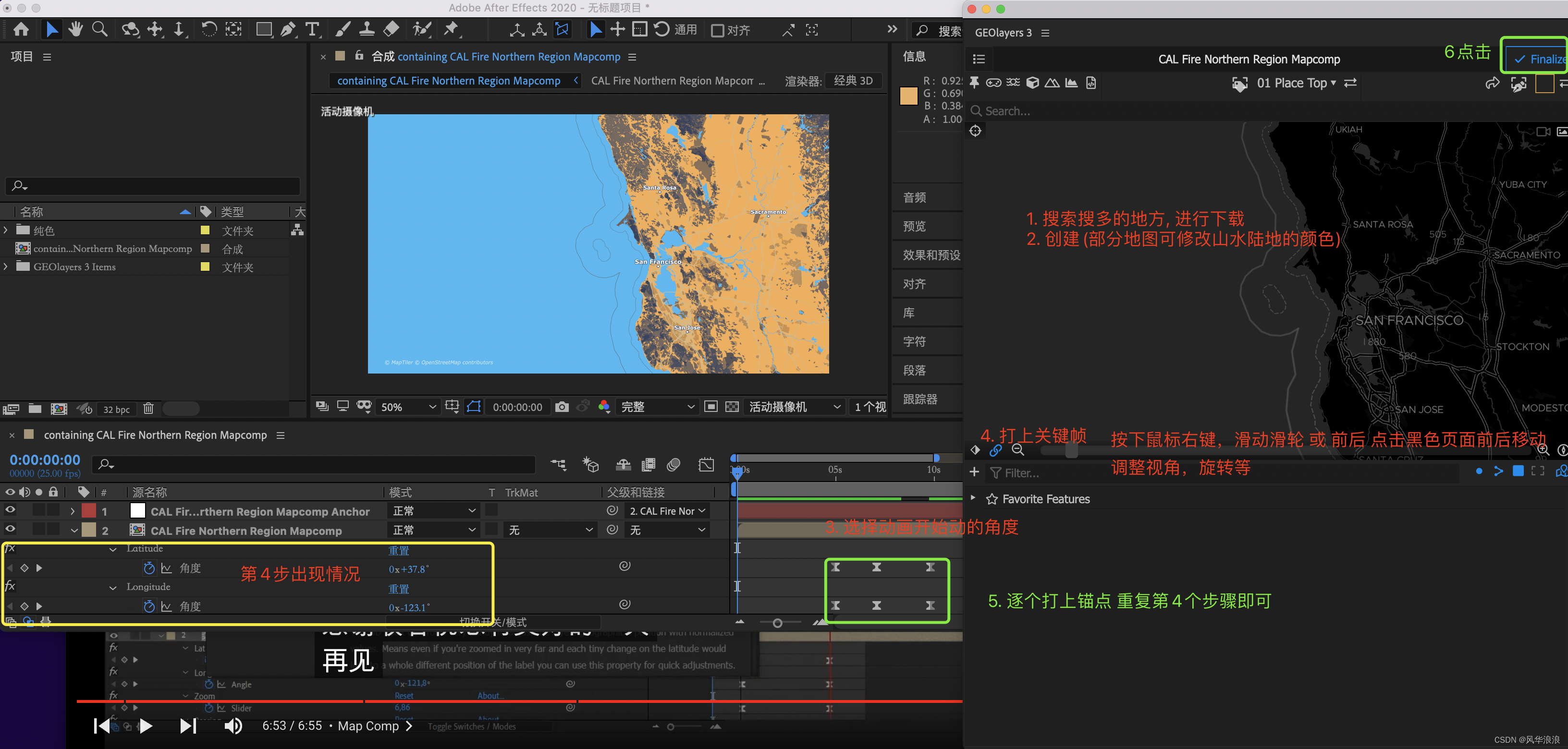Expand the GEOlayers 3 Items folder
This screenshot has width=1568, height=749.
[6, 266]
